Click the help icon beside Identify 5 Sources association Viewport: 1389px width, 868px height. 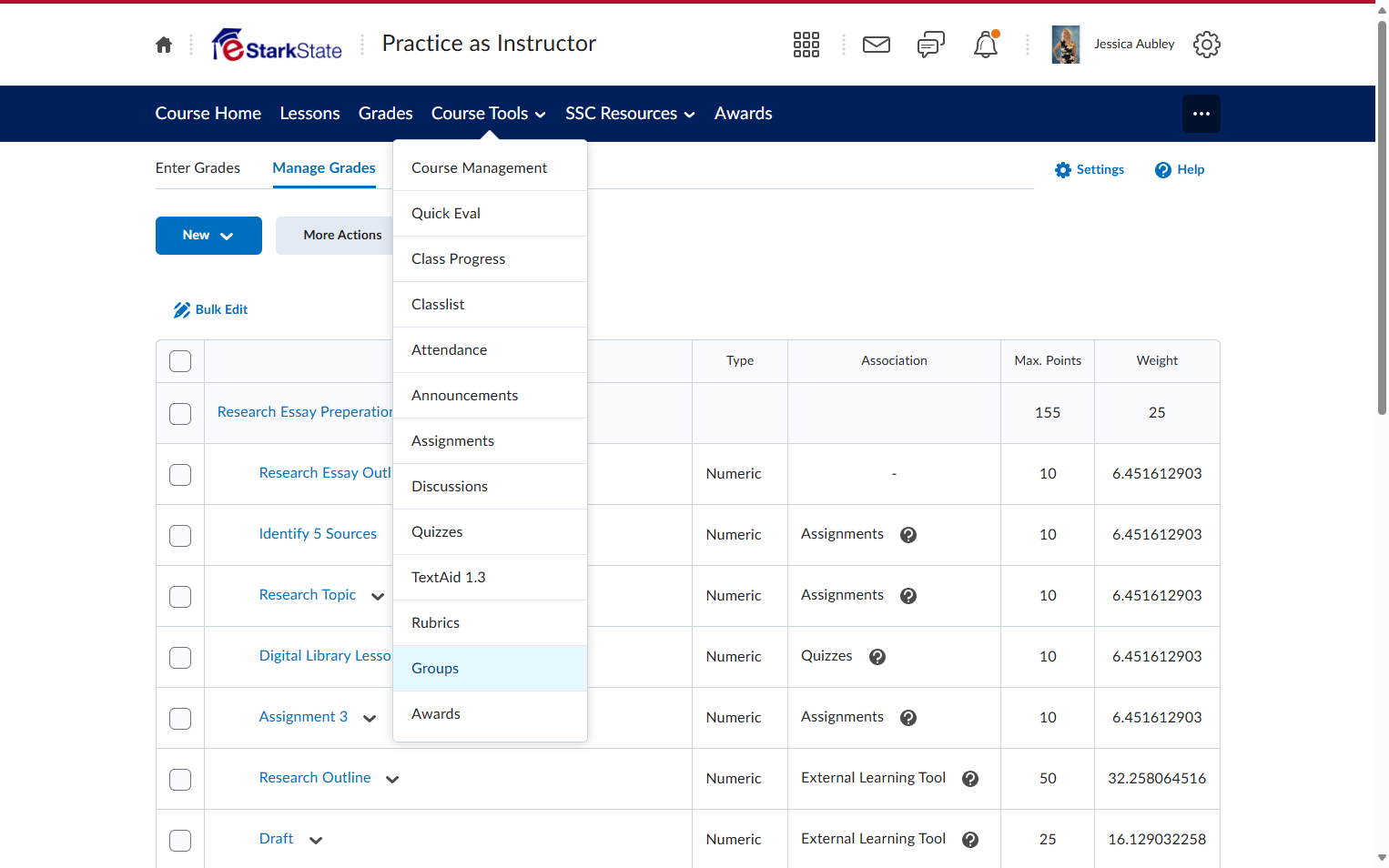click(908, 535)
